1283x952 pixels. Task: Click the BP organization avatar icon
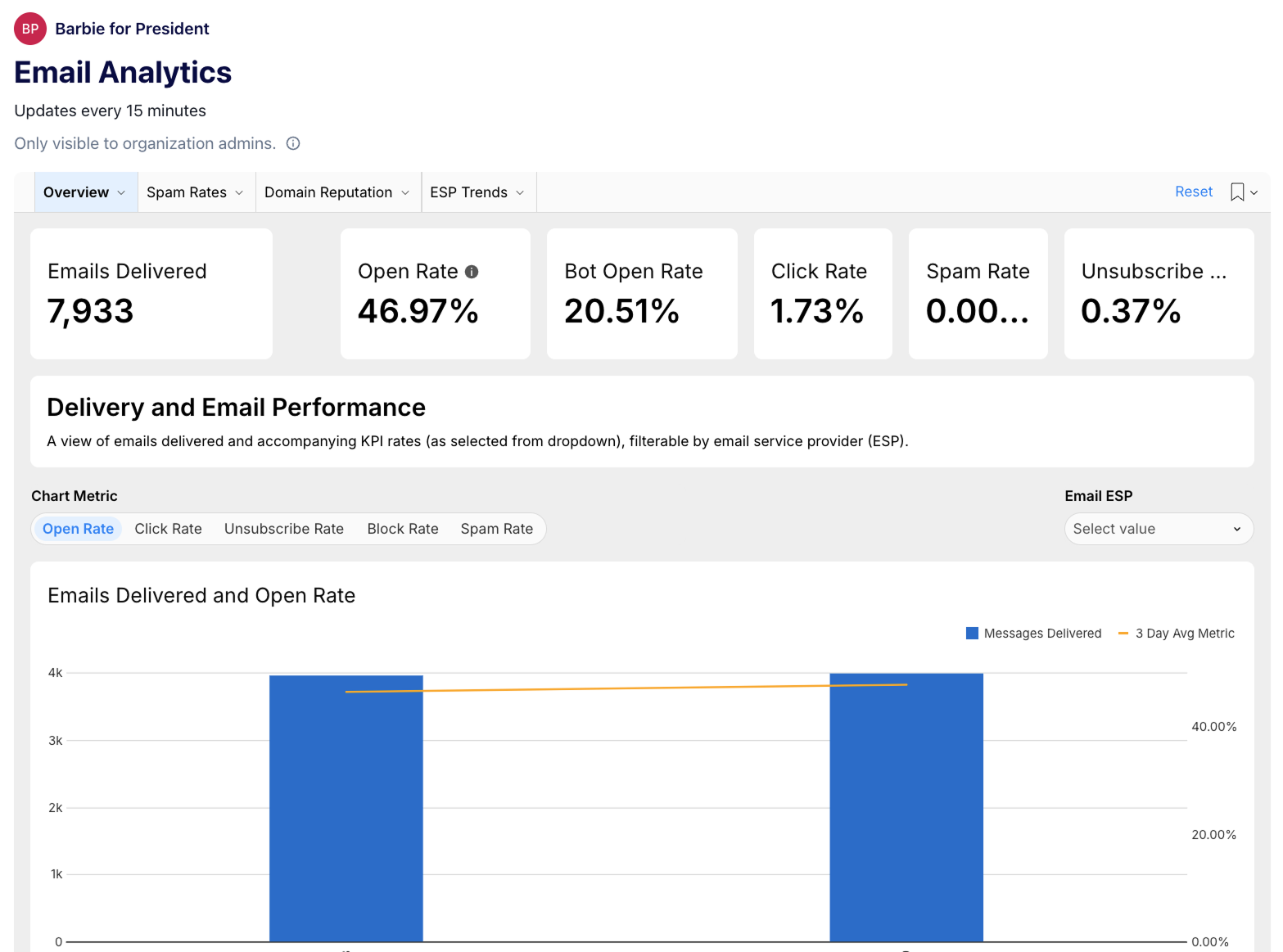tap(29, 29)
